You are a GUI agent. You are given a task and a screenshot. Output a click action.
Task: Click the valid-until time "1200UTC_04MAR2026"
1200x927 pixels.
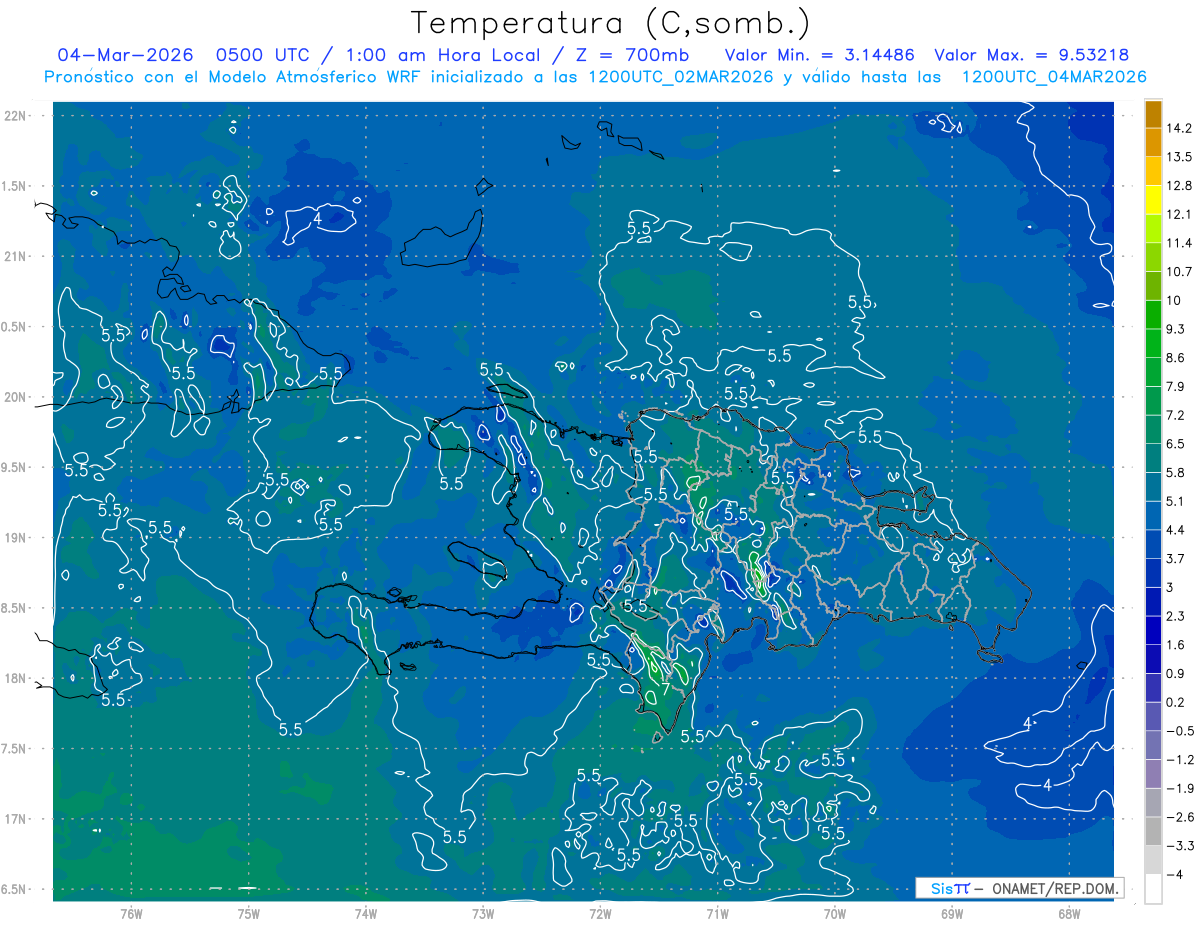click(x=1053, y=77)
